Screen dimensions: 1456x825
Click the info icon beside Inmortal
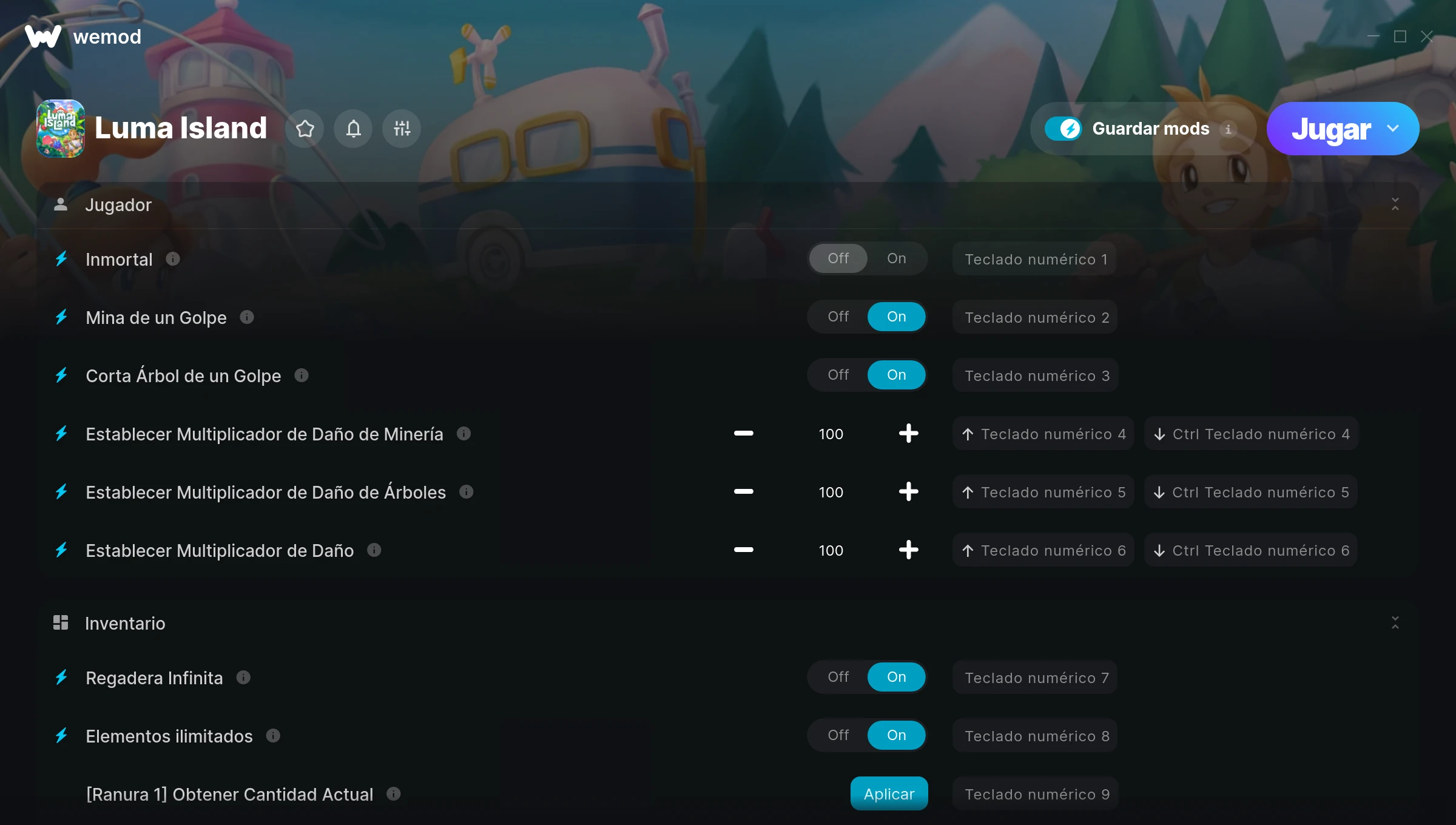coord(173,259)
